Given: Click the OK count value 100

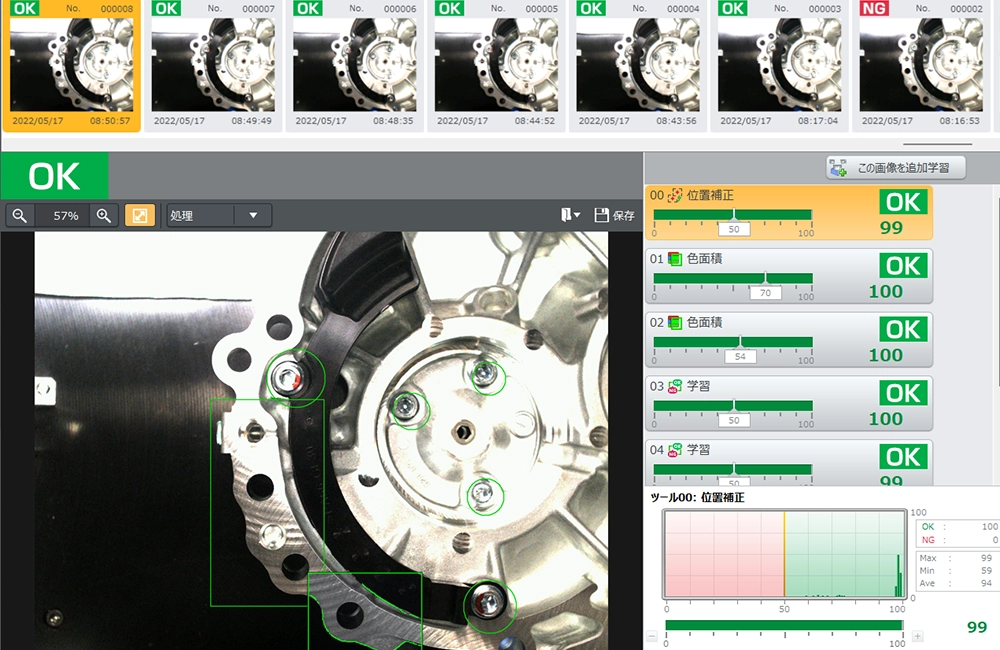Looking at the screenshot, I should tap(989, 526).
